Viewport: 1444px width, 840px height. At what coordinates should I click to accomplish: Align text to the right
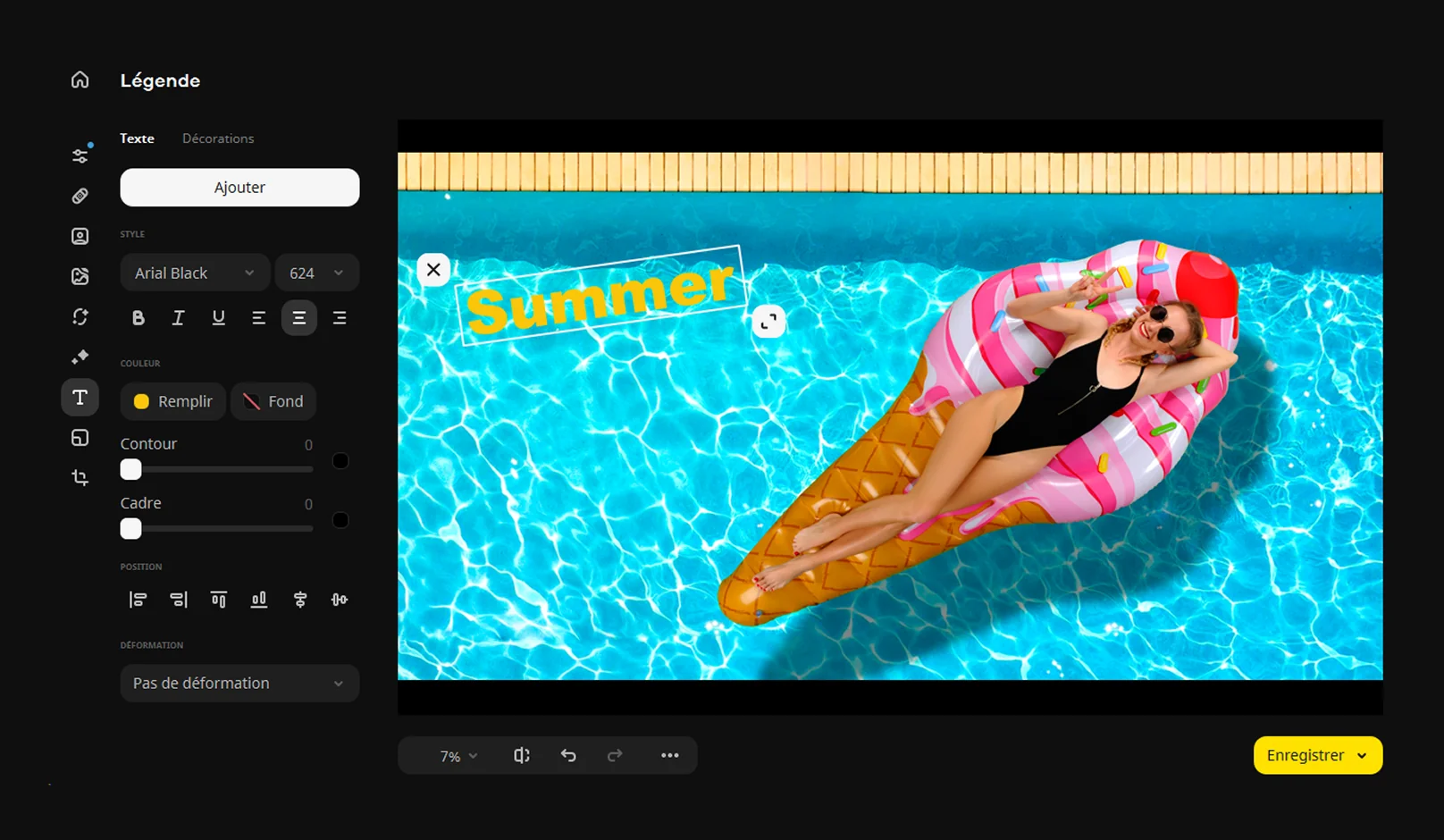pyautogui.click(x=340, y=318)
